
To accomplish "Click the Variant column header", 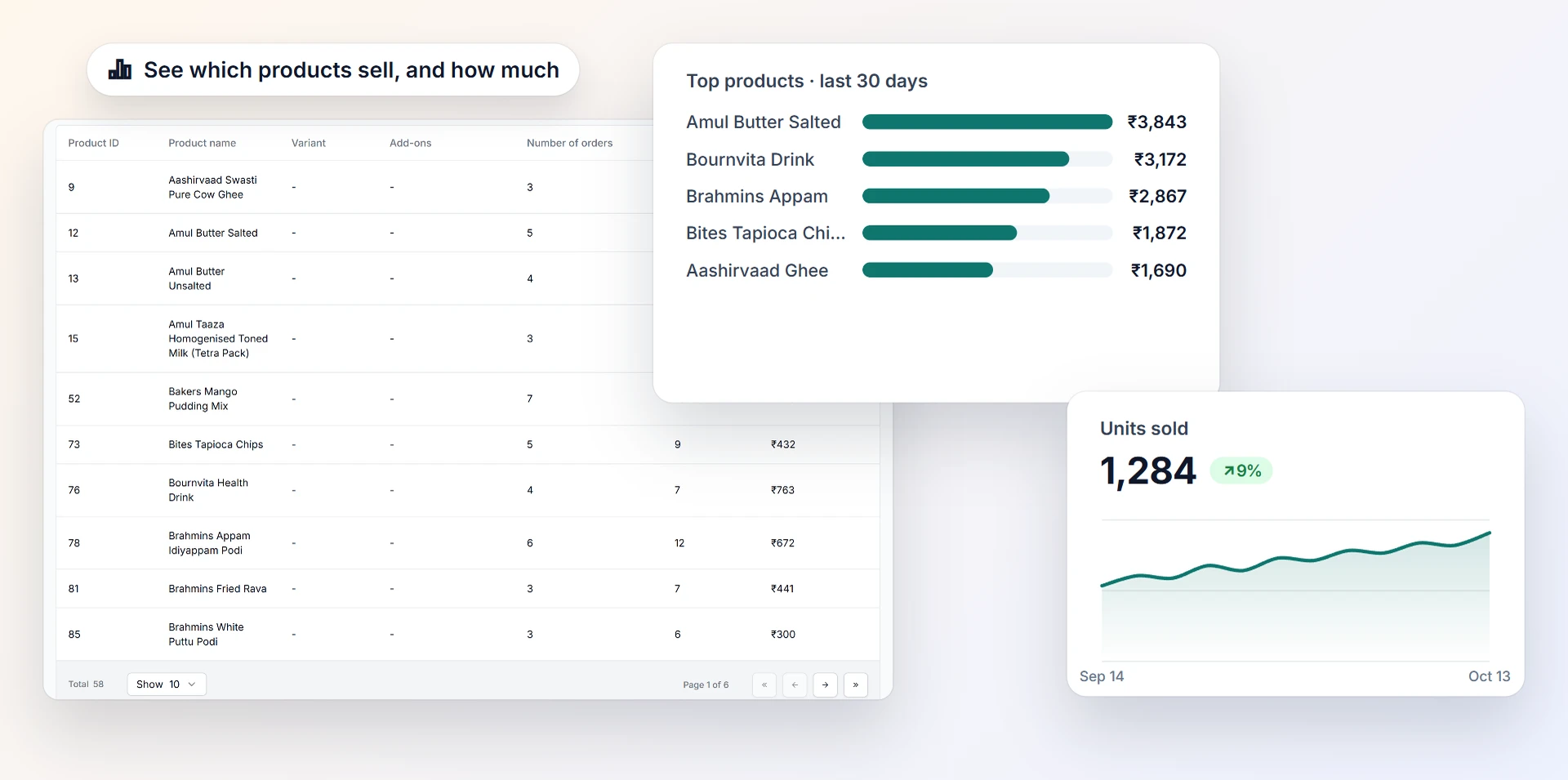I will (309, 143).
